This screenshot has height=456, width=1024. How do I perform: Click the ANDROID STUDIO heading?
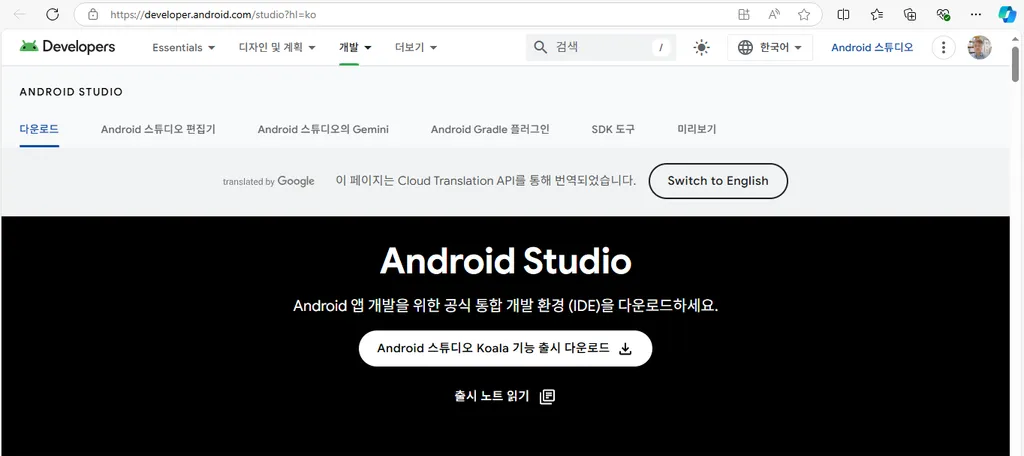pos(71,92)
